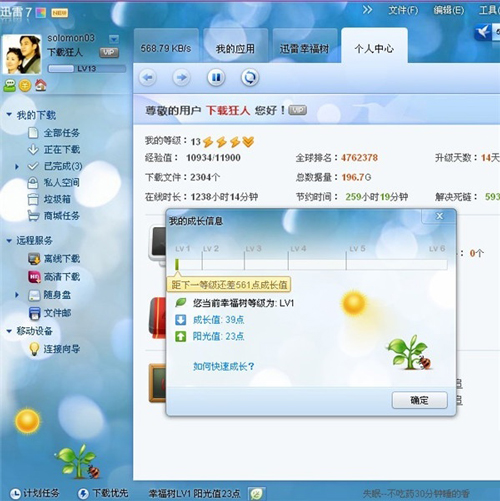
Task: Collapse the 移动设备 section
Action: [x=9, y=331]
